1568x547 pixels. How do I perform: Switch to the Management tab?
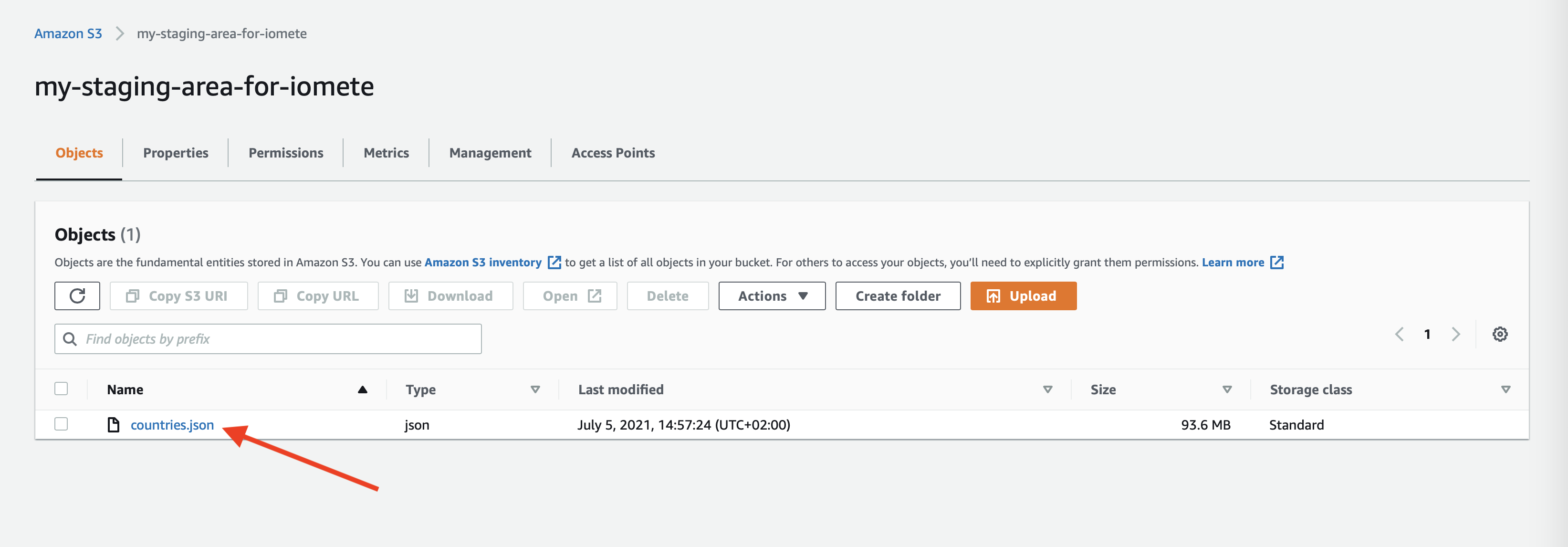click(490, 153)
